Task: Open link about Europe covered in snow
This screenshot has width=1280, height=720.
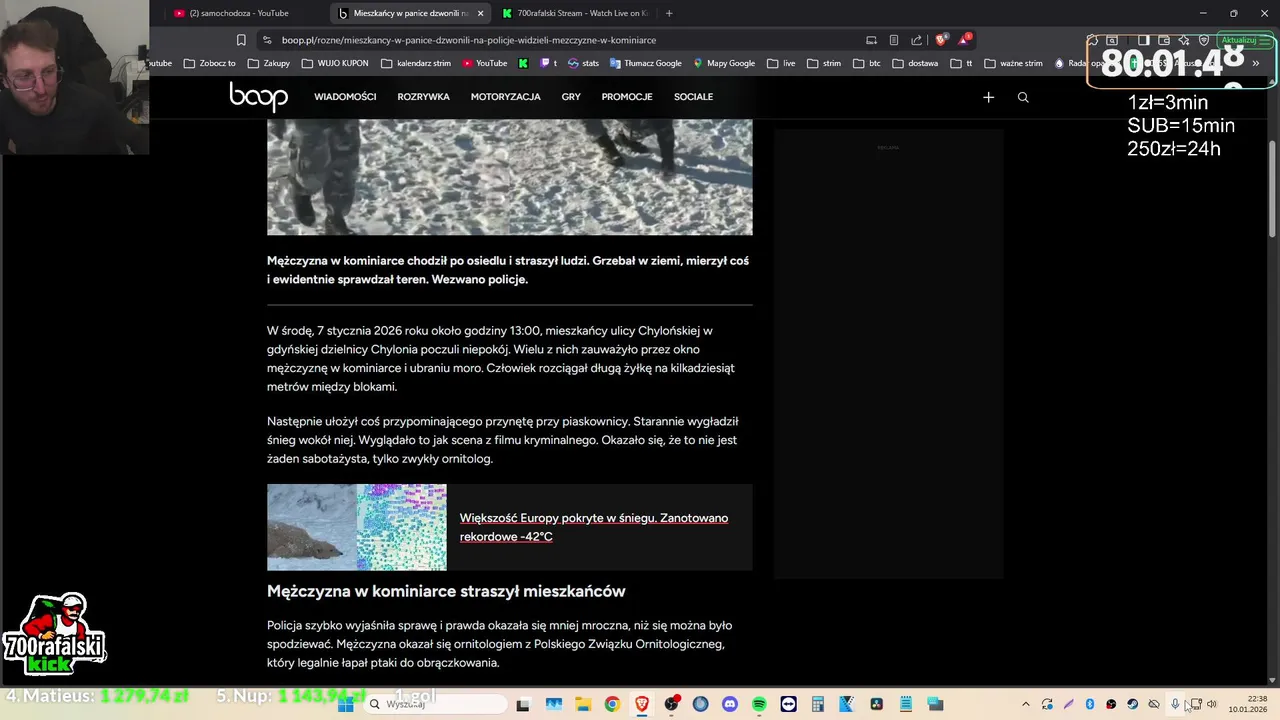Action: tap(594, 527)
